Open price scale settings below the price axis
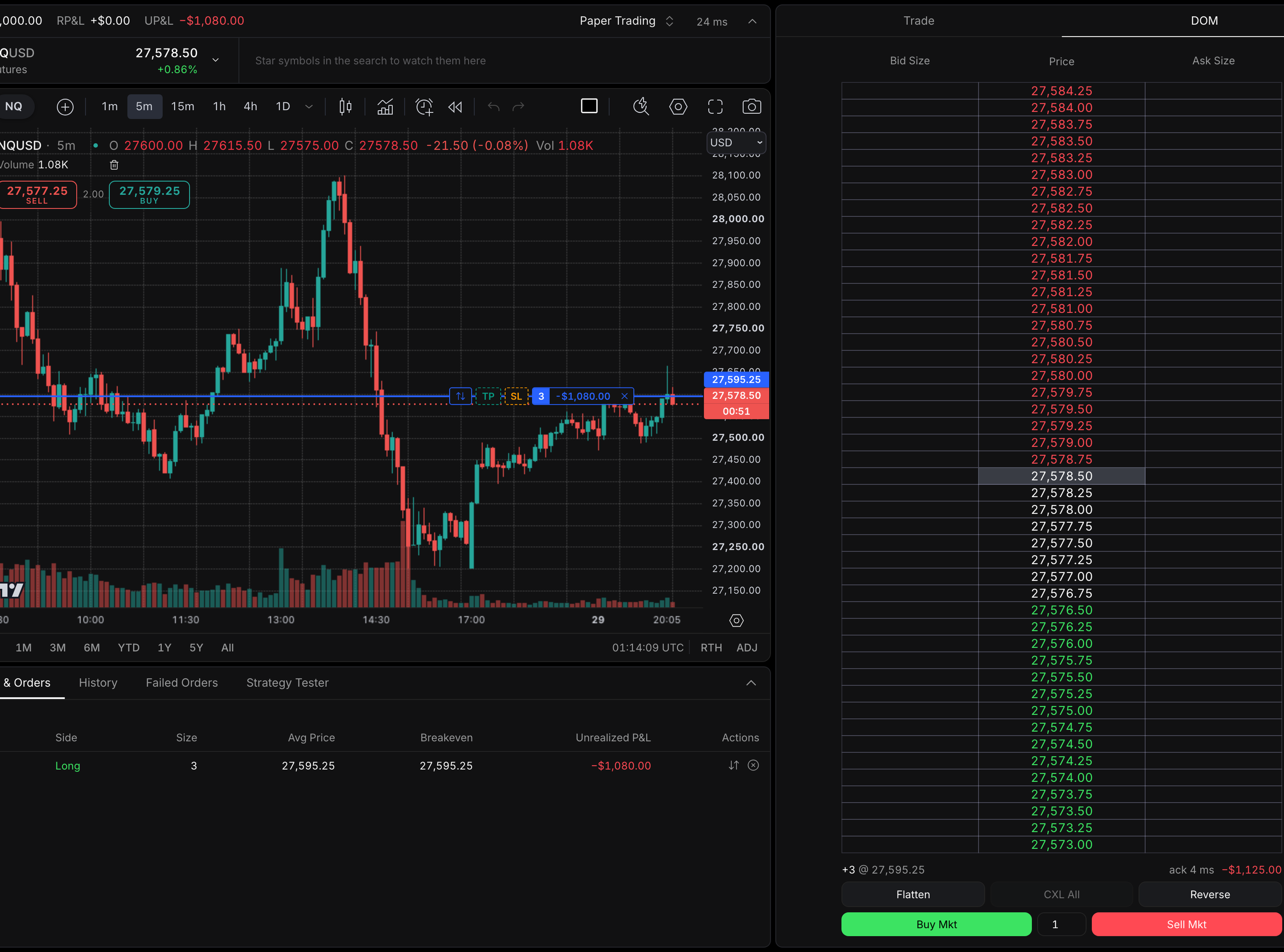 point(736,621)
